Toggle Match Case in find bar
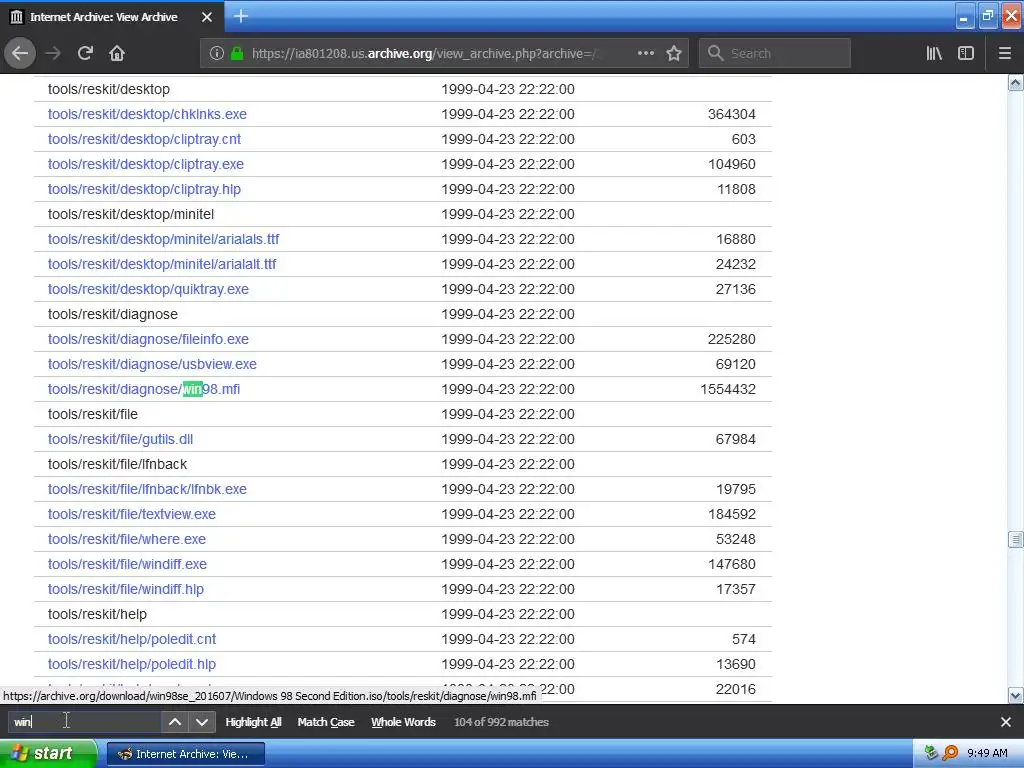 click(326, 722)
